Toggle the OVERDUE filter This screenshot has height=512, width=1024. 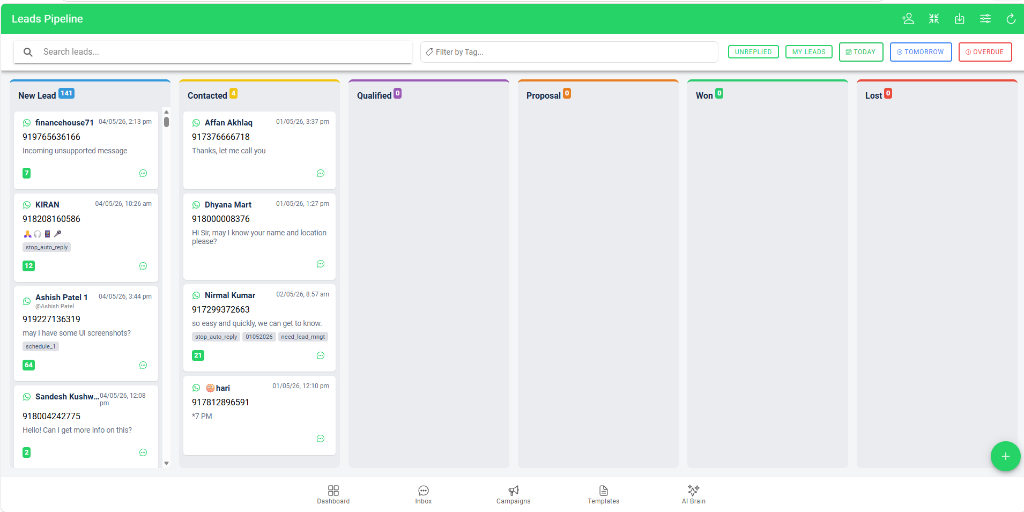tap(985, 52)
